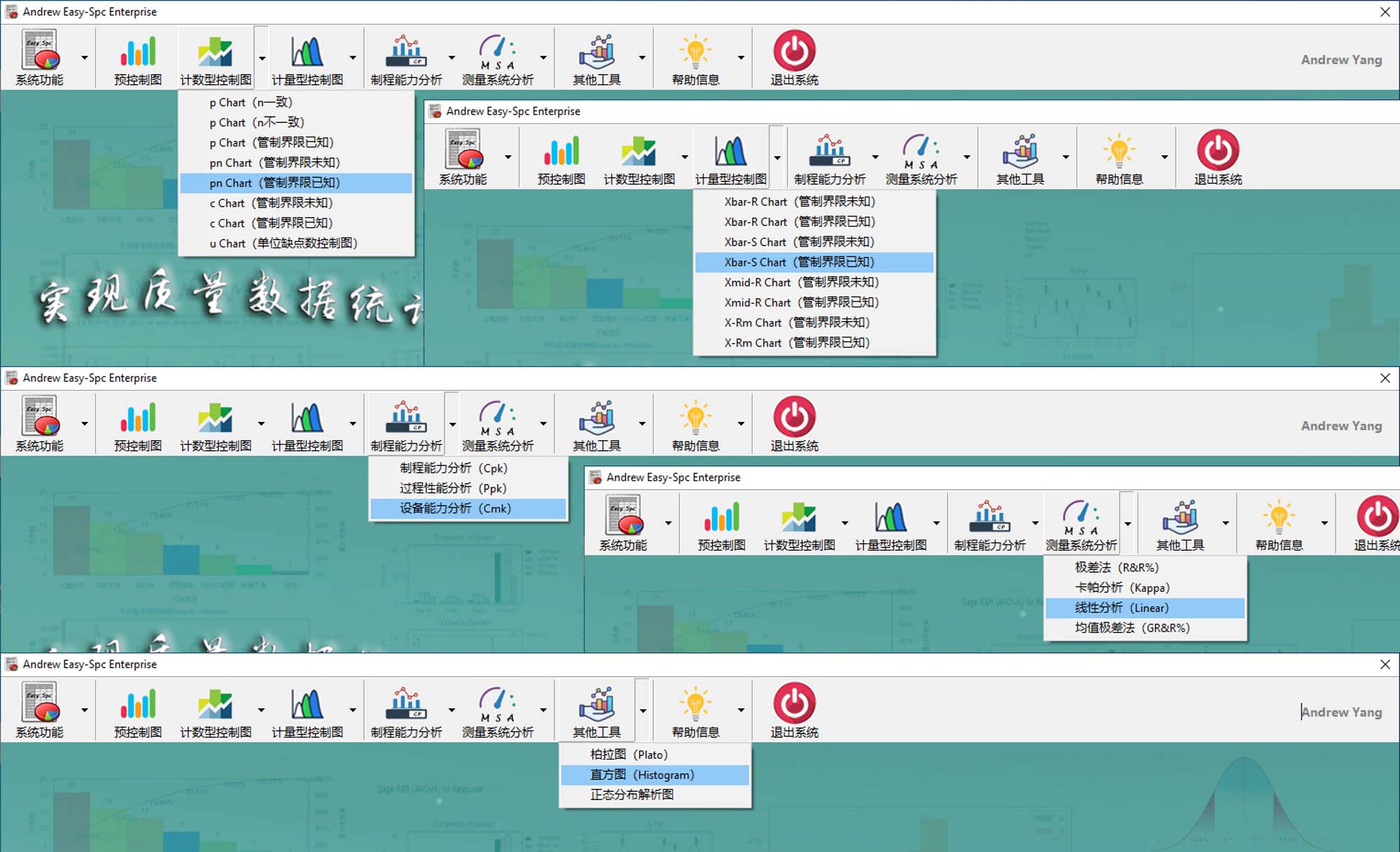Expand dropdown arrow next to 计数型控制图 in top window

pyautogui.click(x=262, y=58)
